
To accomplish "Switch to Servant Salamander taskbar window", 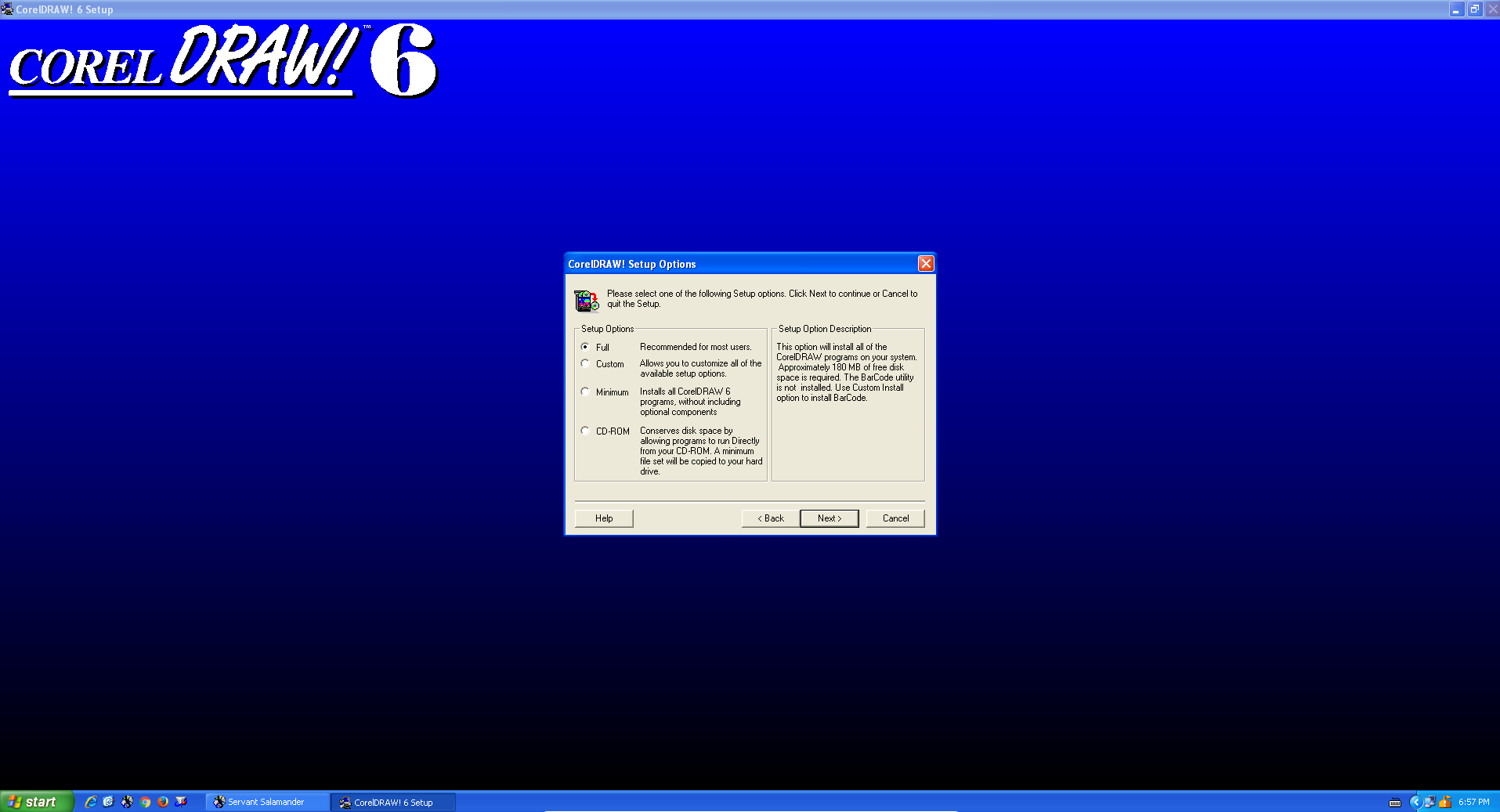I will point(266,802).
